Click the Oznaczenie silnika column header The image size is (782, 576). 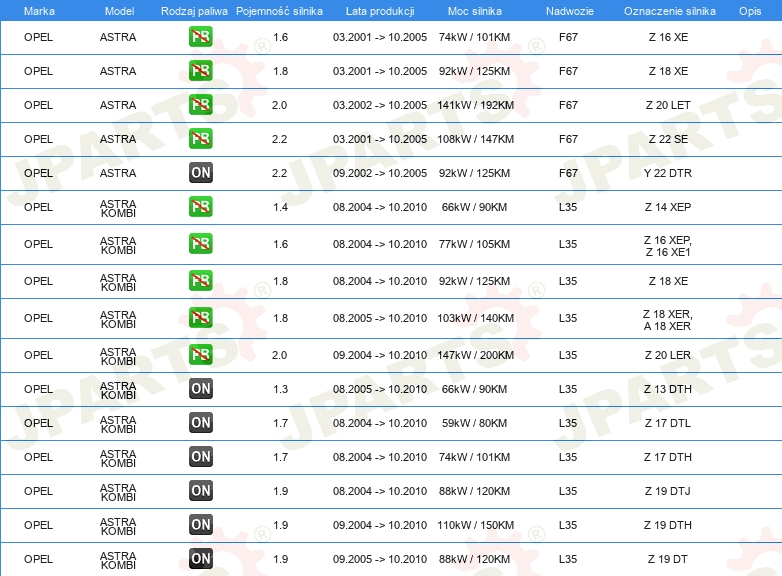[669, 11]
